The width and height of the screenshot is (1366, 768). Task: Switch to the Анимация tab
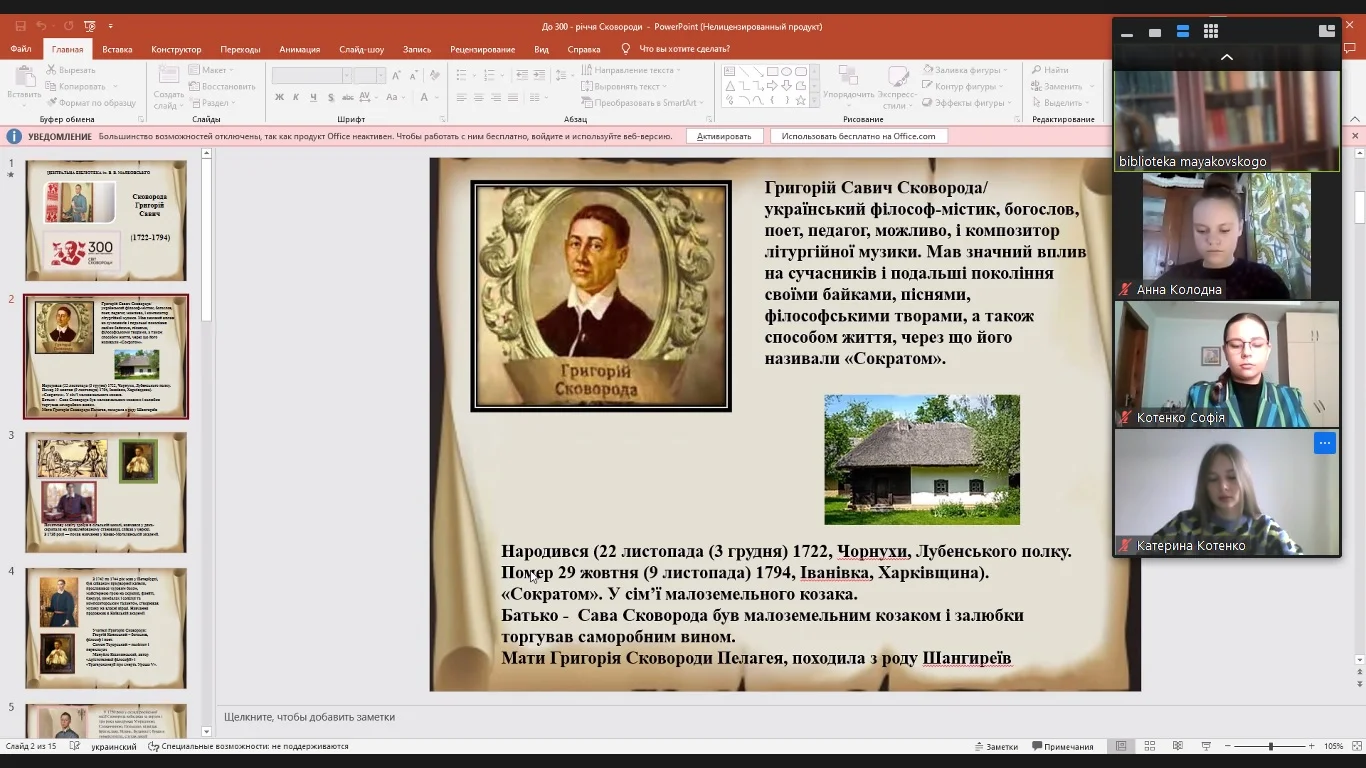300,49
